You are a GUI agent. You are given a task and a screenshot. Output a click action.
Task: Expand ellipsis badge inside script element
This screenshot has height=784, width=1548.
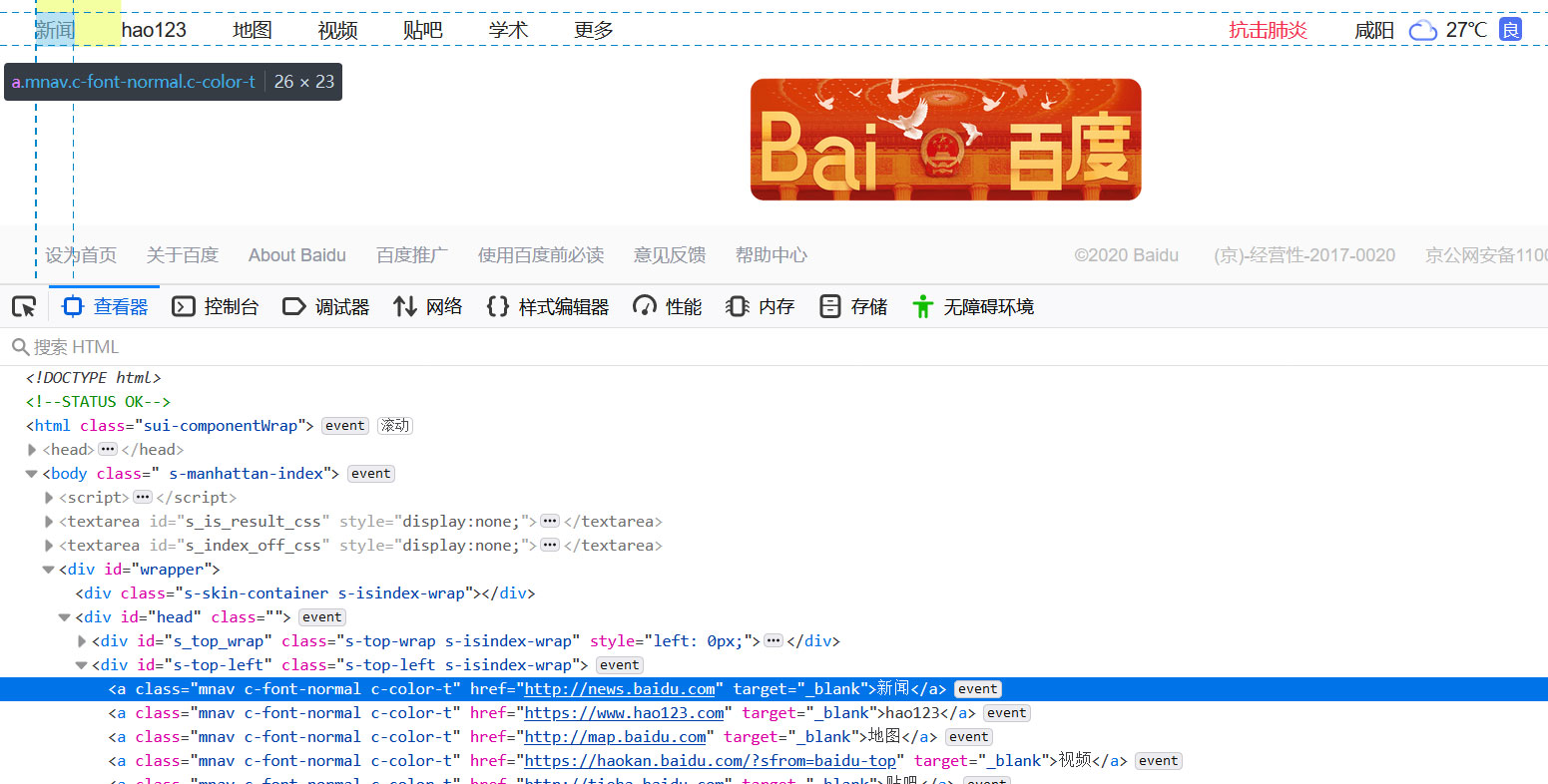tap(143, 498)
